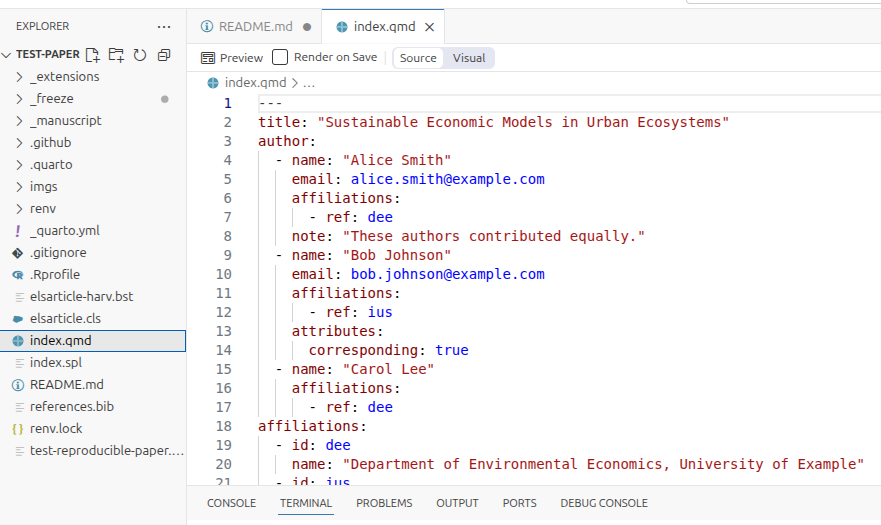The height and width of the screenshot is (525, 881).
Task: Switch editor to Source mode
Action: click(x=418, y=58)
